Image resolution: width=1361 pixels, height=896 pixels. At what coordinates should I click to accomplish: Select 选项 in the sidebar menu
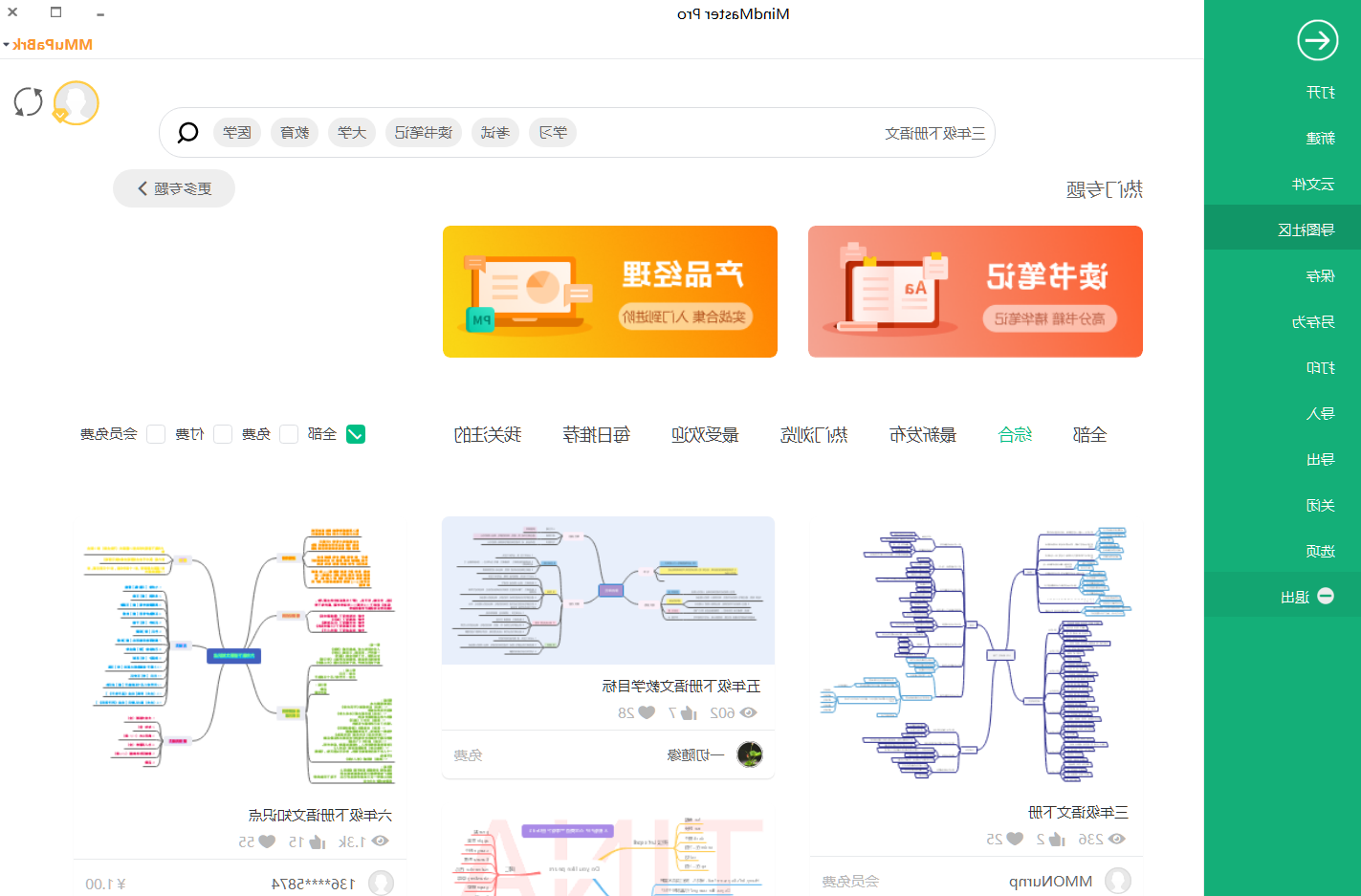point(1283,551)
